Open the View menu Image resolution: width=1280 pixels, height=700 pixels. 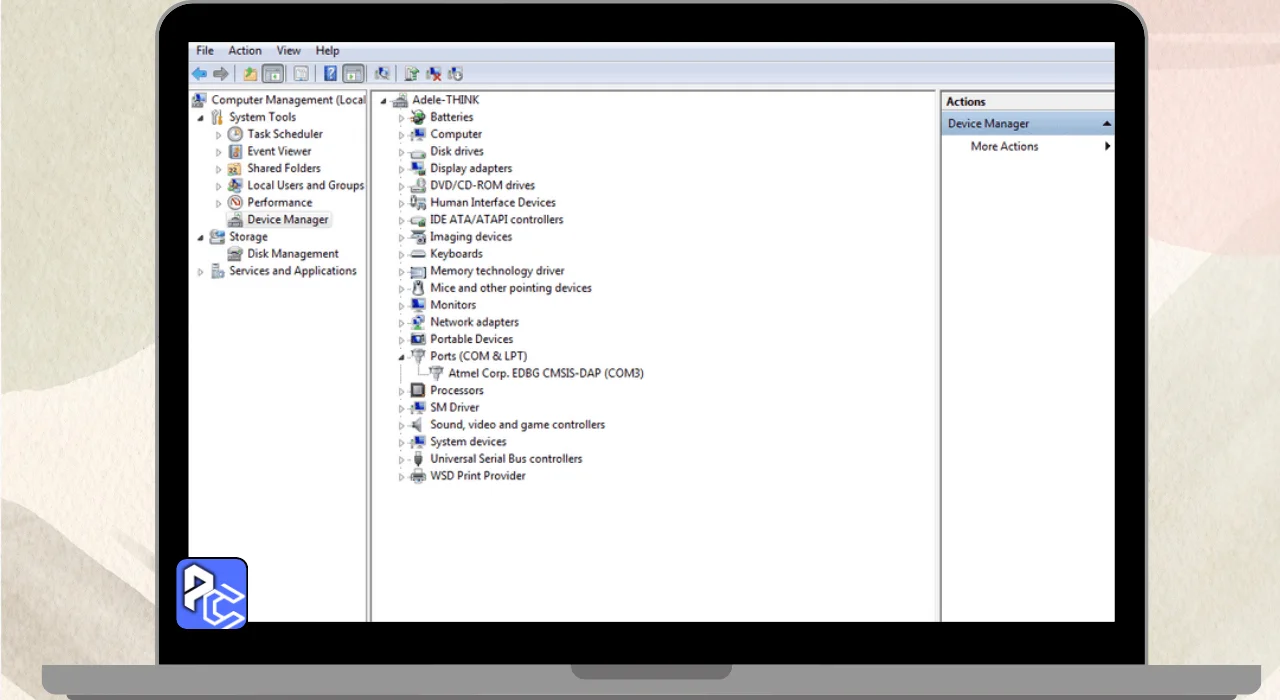(288, 51)
